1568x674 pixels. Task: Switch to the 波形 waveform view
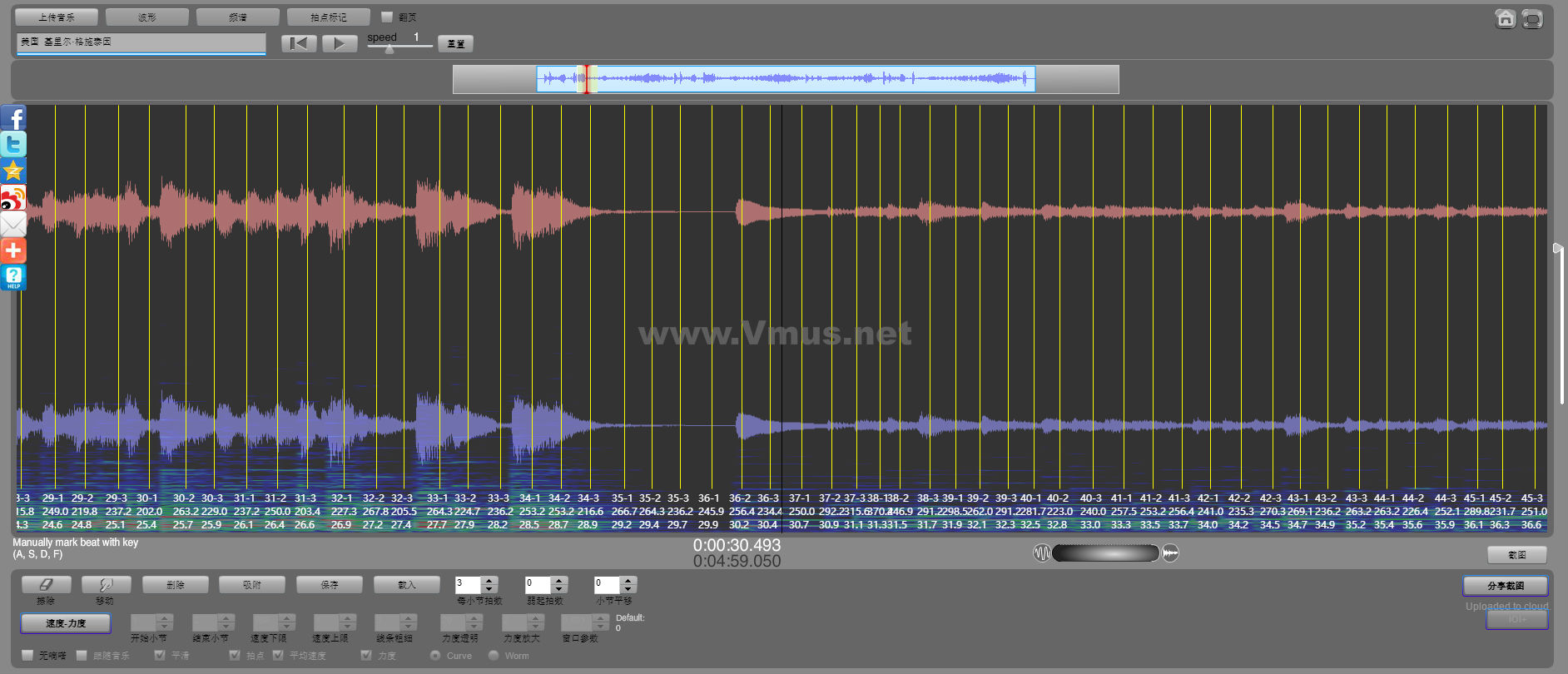[147, 17]
